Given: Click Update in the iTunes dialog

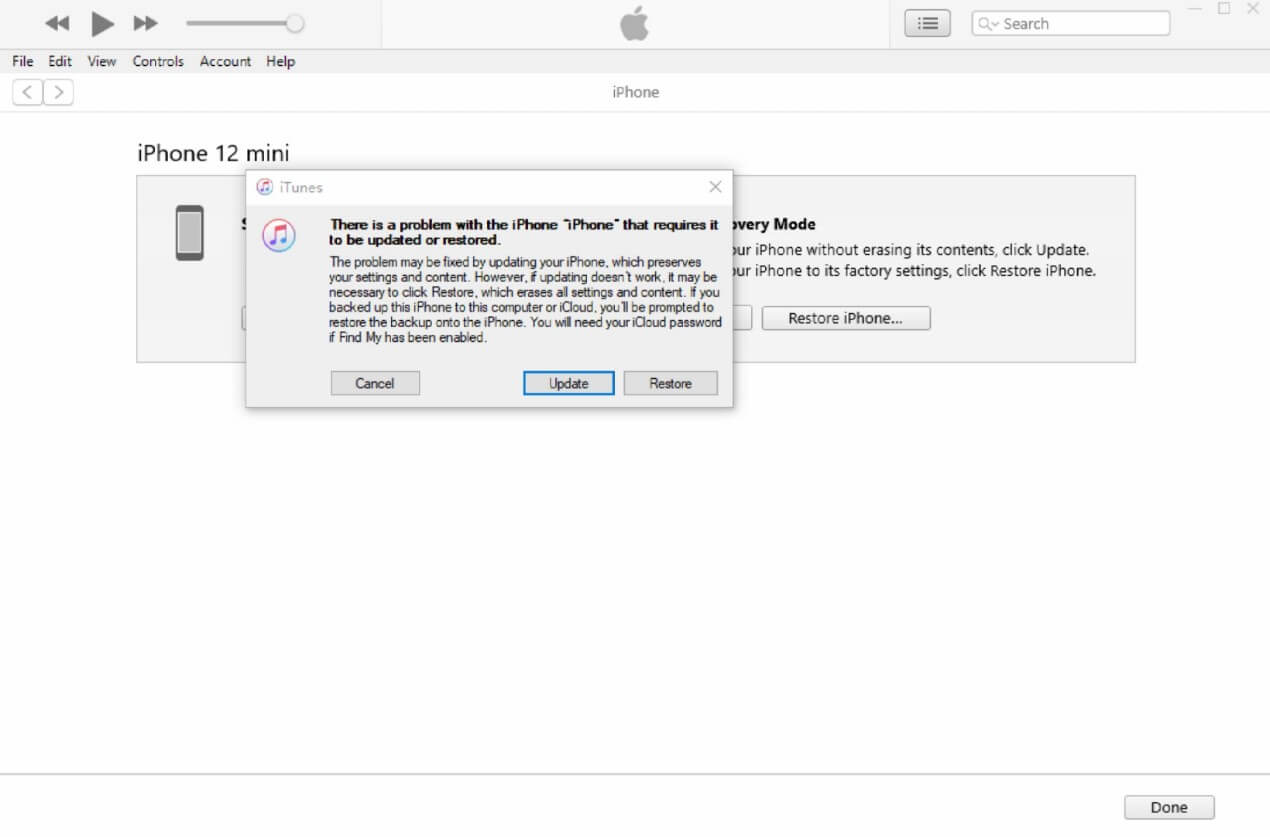Looking at the screenshot, I should click(569, 383).
